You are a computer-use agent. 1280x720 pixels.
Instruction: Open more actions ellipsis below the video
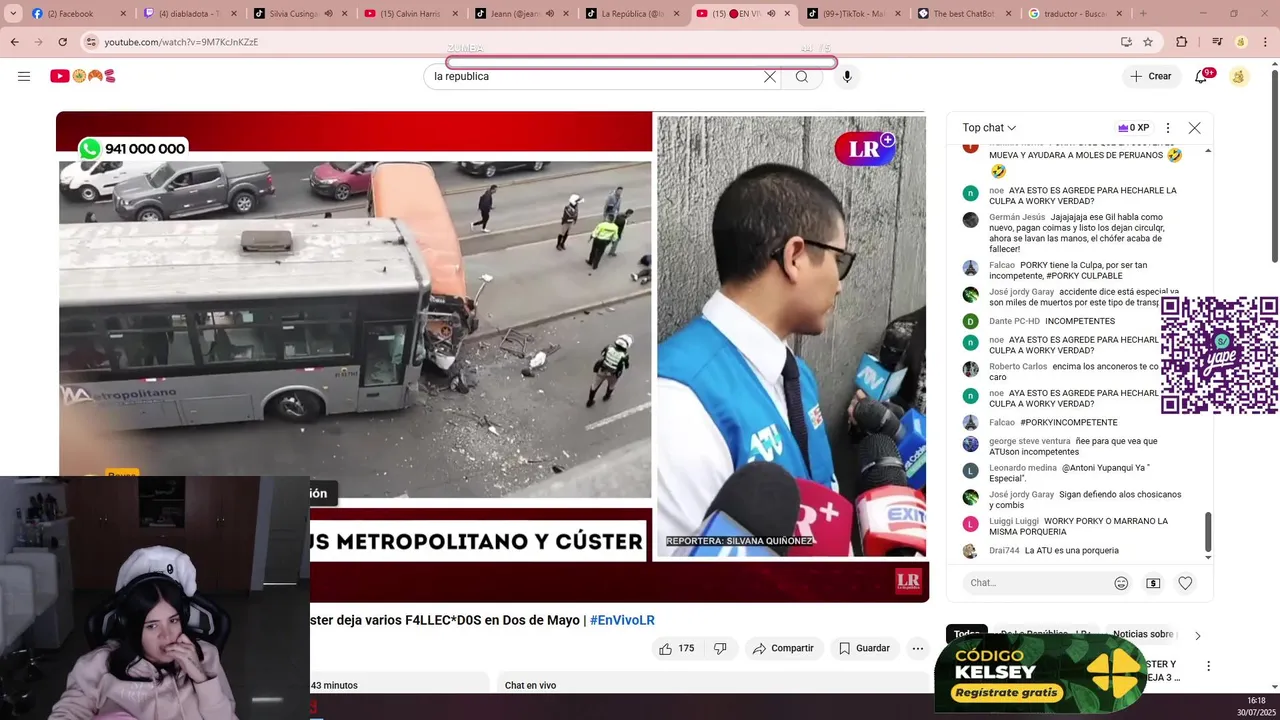[x=917, y=648]
